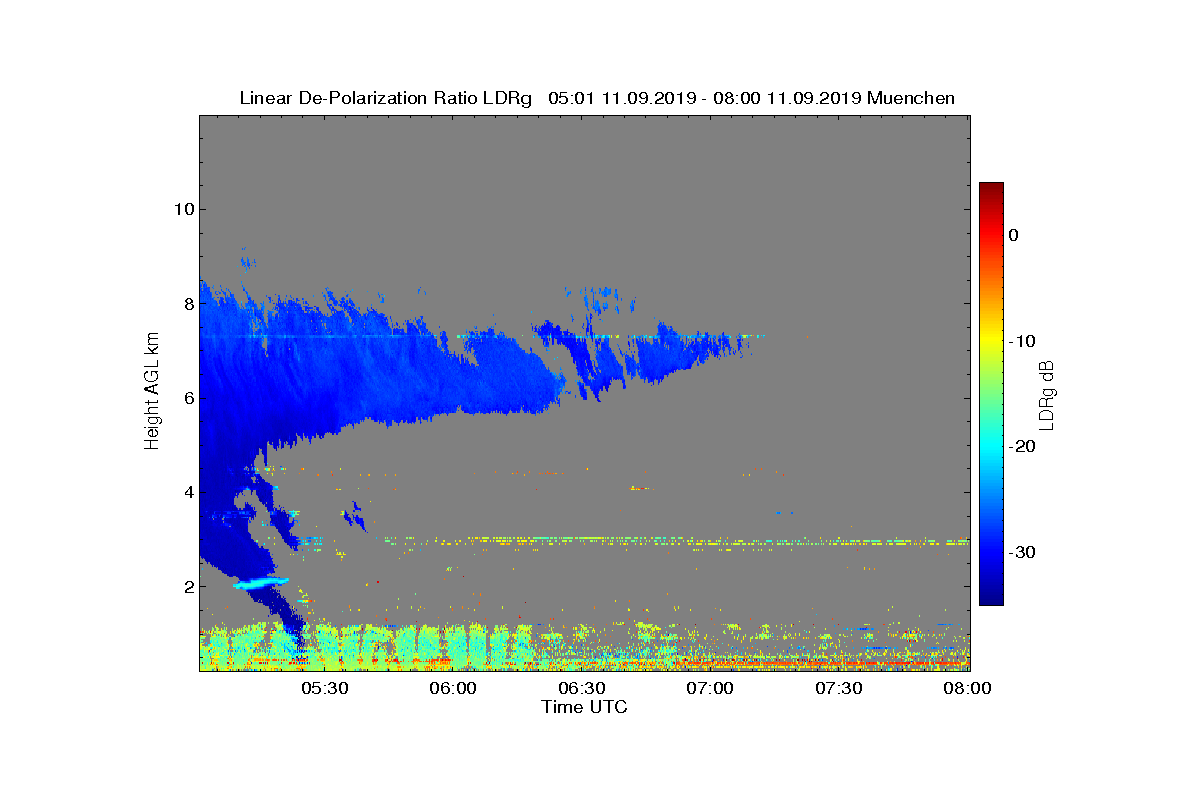Click the 06:30 time tick label
1200x800 pixels.
[582, 688]
